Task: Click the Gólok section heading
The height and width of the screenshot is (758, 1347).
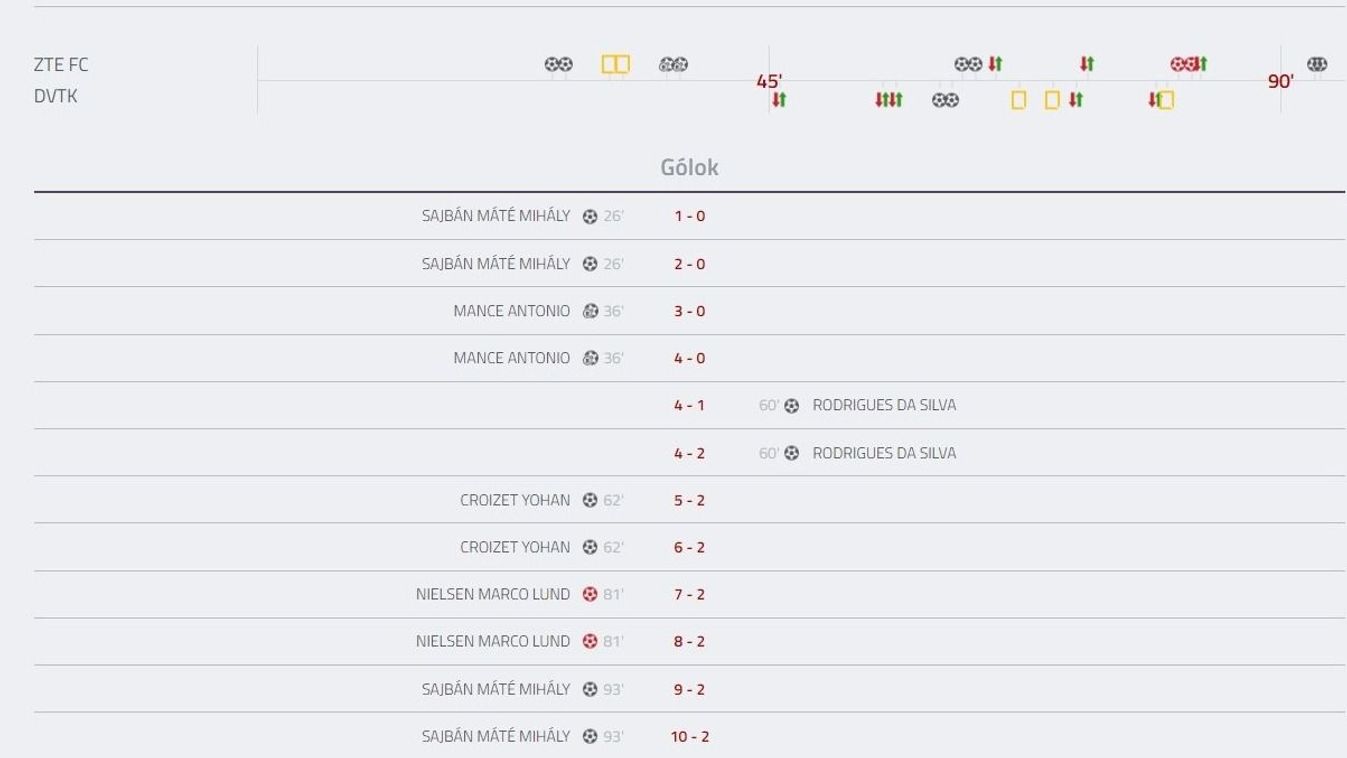Action: 689,167
